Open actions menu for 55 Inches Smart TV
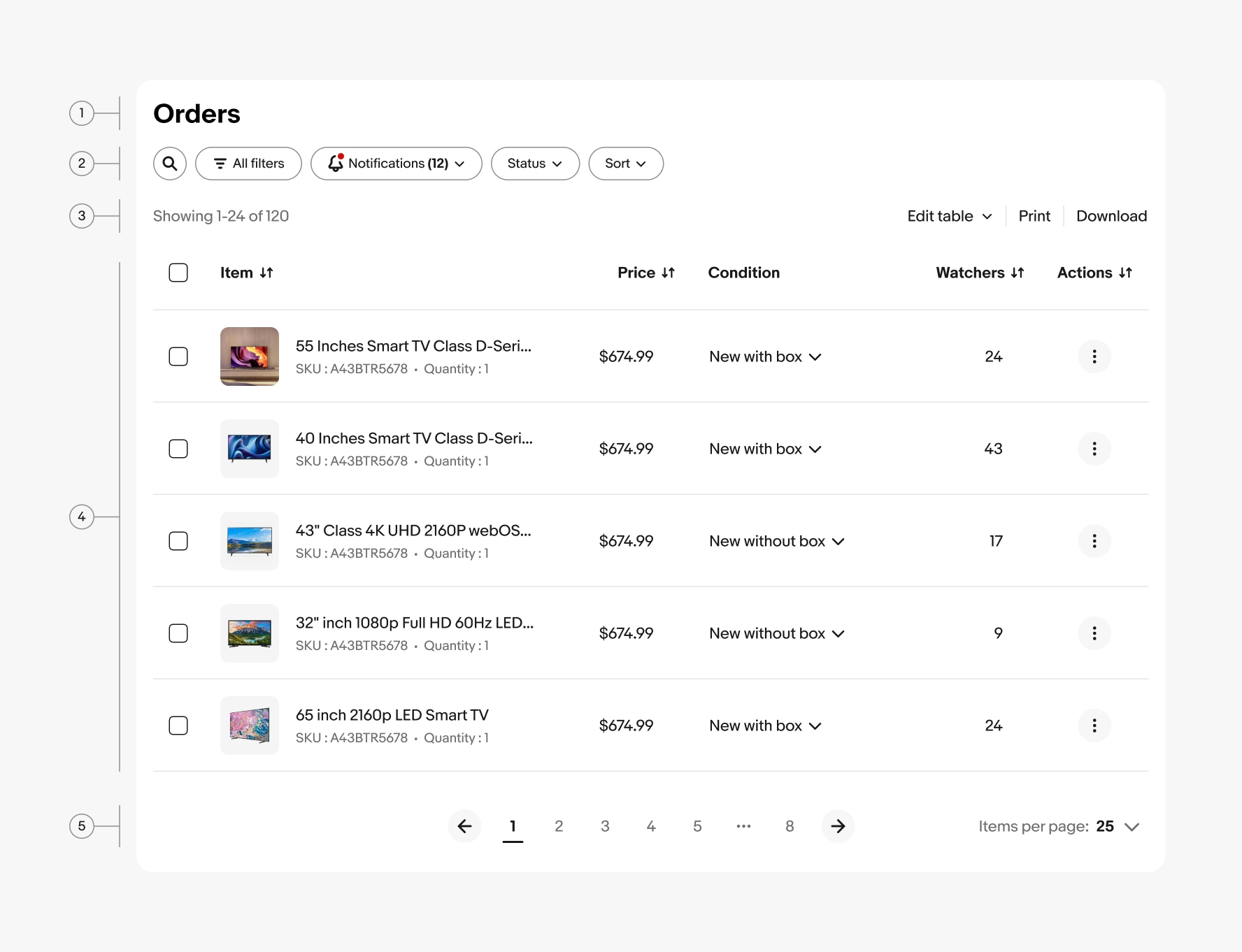This screenshot has width=1242, height=952. pos(1094,356)
